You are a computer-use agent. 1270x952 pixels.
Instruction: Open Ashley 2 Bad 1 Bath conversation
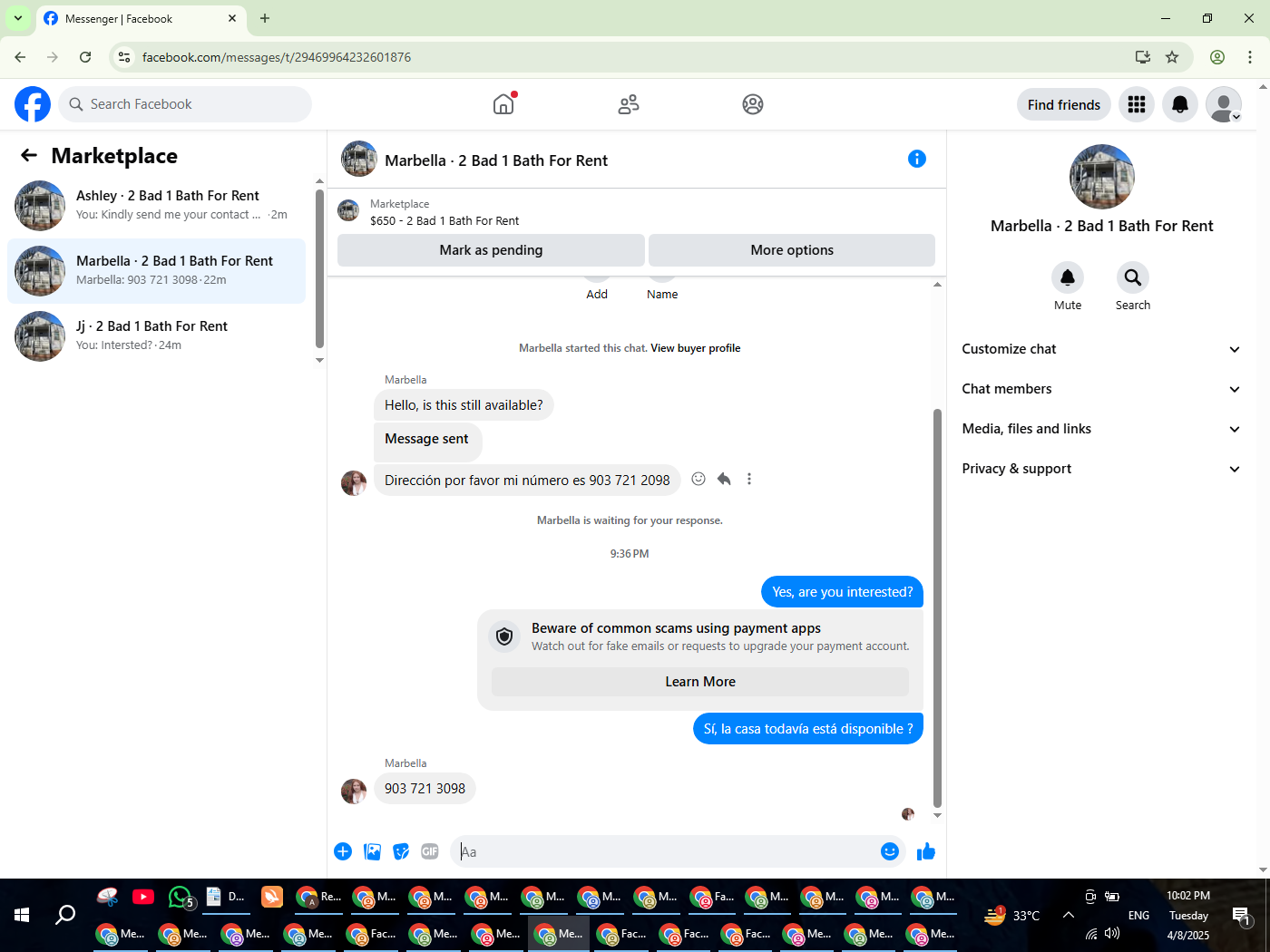[157, 205]
